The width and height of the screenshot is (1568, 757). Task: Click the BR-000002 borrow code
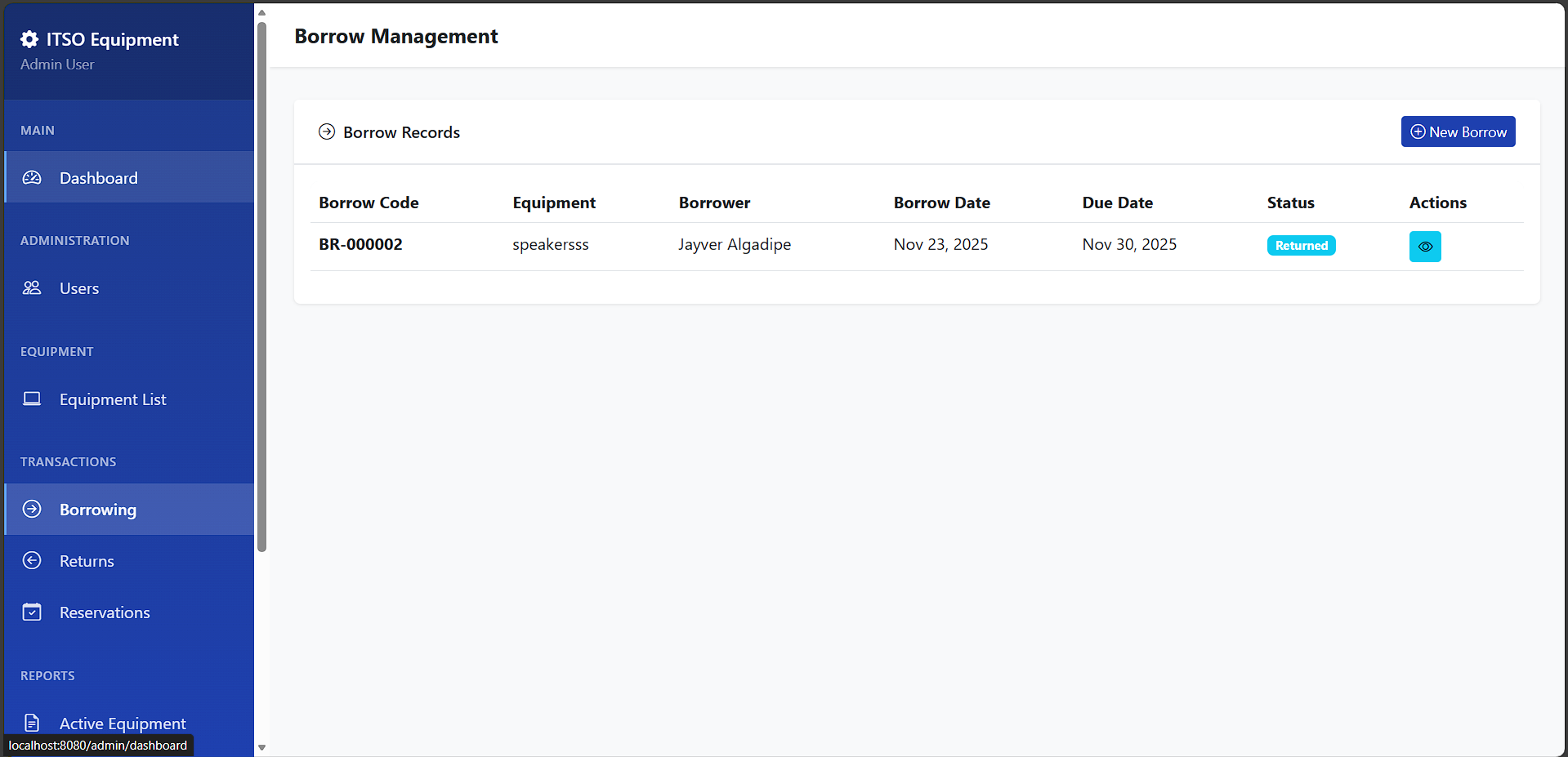(x=360, y=244)
